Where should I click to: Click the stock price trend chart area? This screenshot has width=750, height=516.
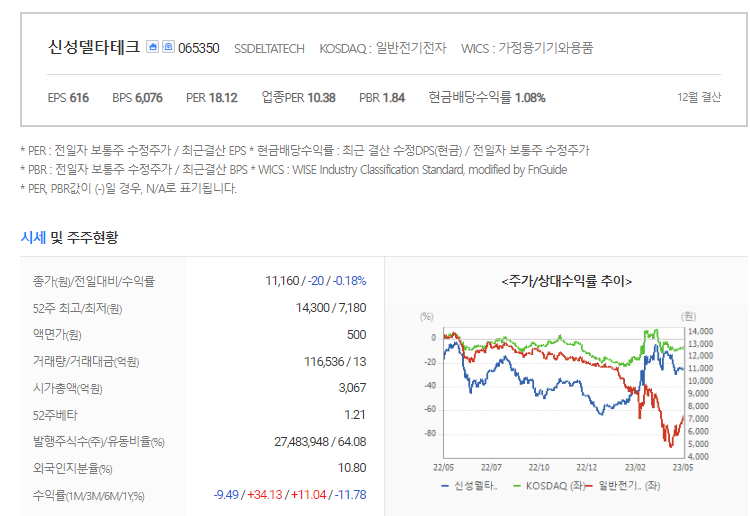[x=564, y=393]
